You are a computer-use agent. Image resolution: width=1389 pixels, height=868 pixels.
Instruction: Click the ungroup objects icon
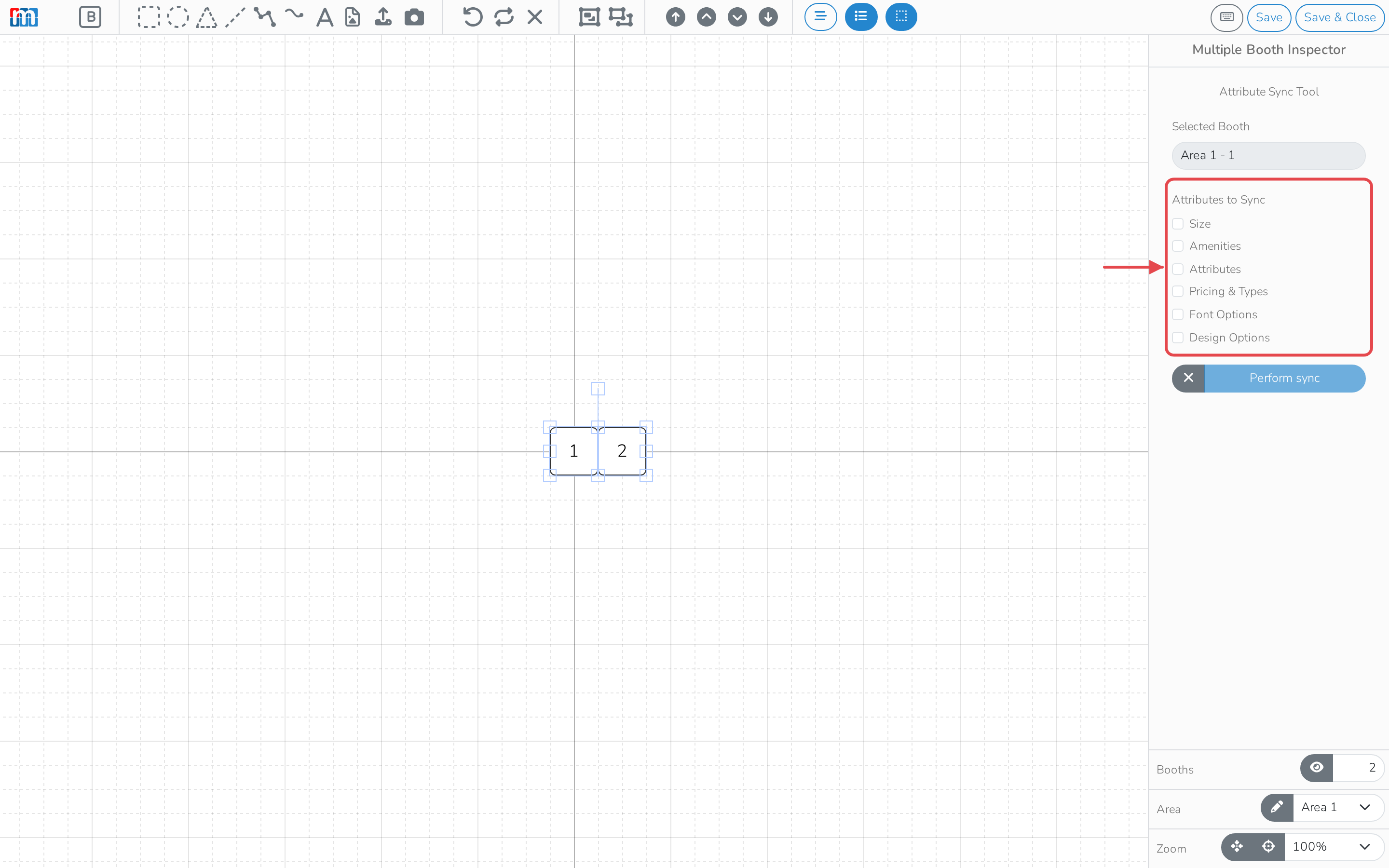tap(620, 17)
